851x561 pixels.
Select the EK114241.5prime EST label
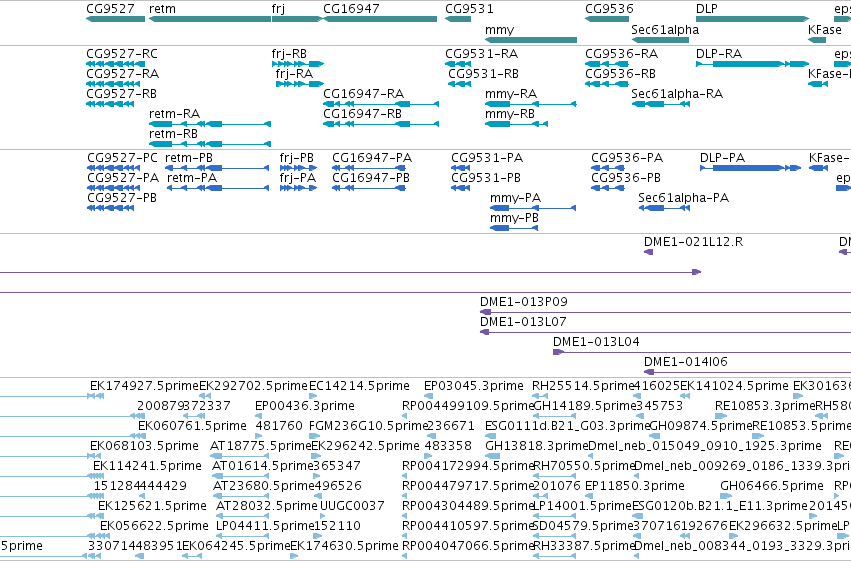(148, 467)
